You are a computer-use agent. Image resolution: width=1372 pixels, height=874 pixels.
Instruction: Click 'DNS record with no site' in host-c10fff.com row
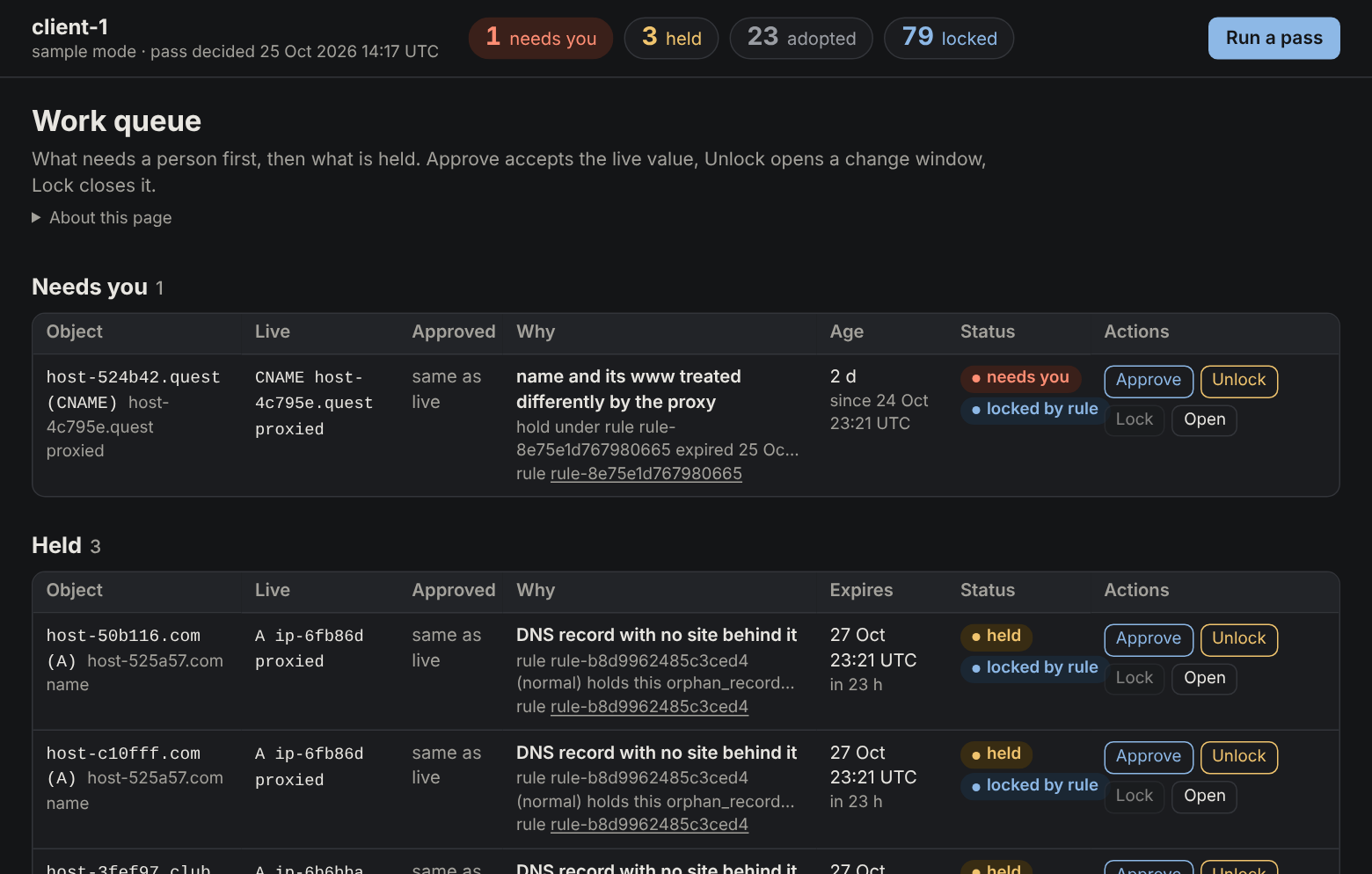tap(656, 754)
